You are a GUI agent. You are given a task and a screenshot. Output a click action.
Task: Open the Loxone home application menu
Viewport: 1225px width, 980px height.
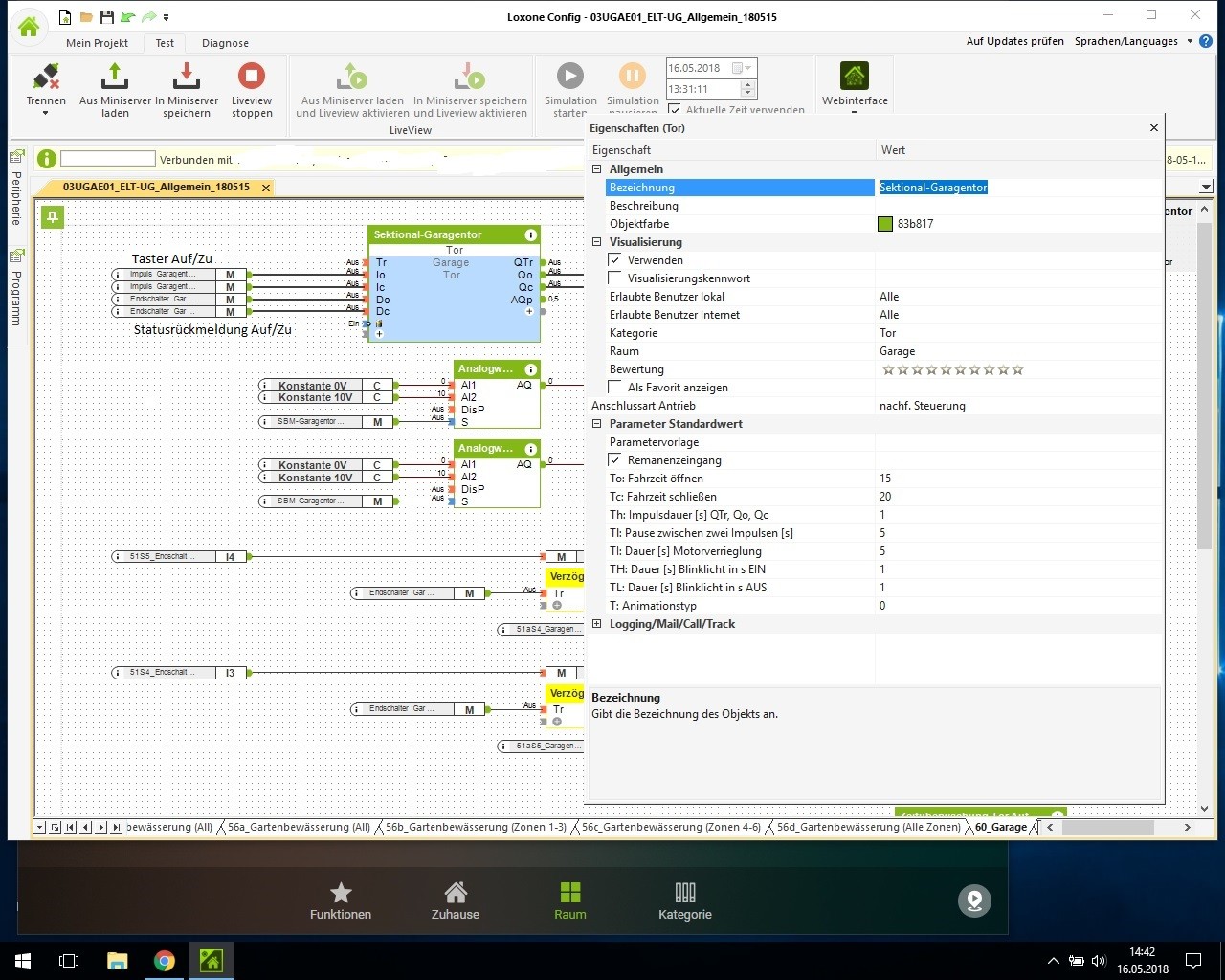click(29, 27)
